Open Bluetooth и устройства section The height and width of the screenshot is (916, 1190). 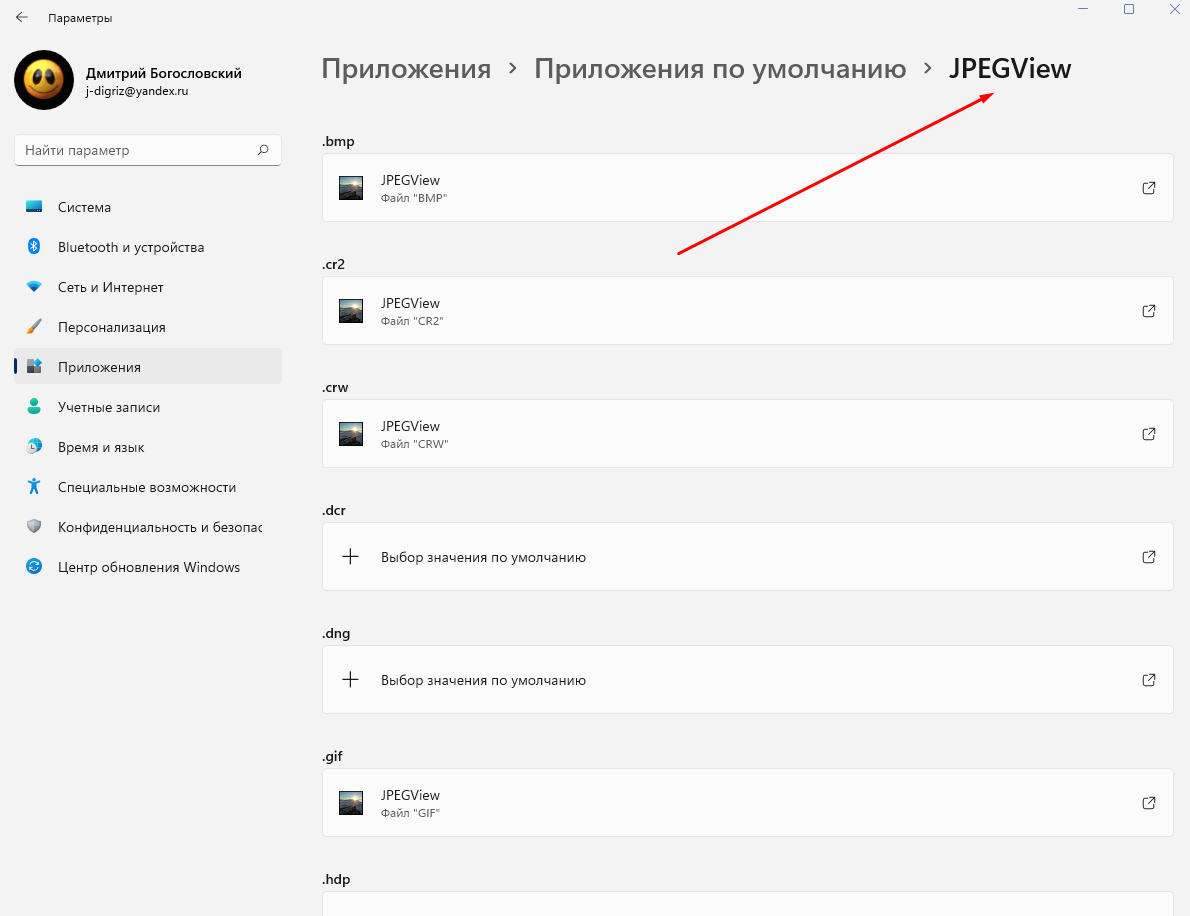tap(130, 247)
